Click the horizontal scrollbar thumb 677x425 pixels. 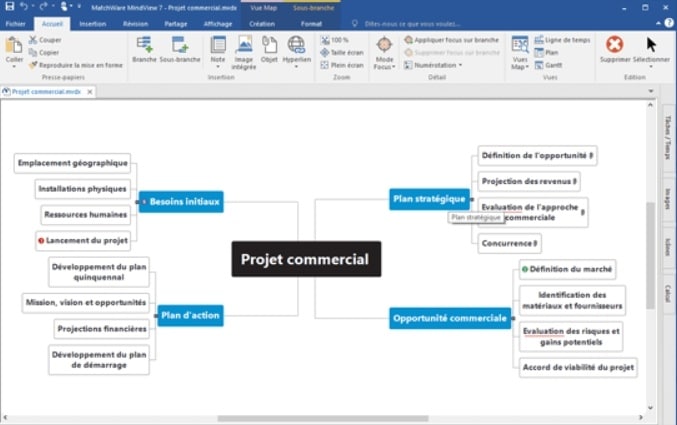pyautogui.click(x=323, y=418)
